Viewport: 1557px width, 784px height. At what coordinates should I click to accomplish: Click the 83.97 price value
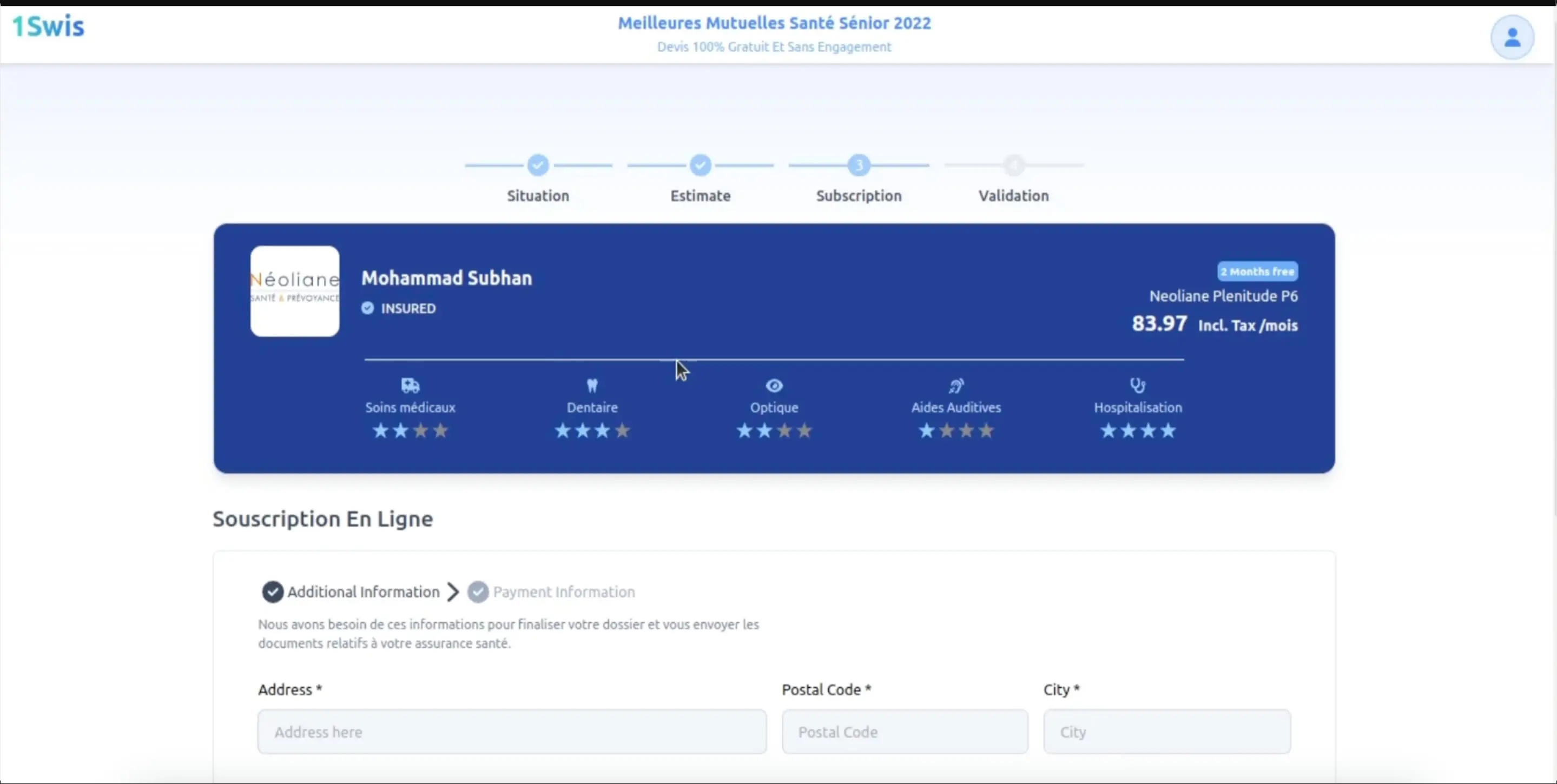(1159, 324)
